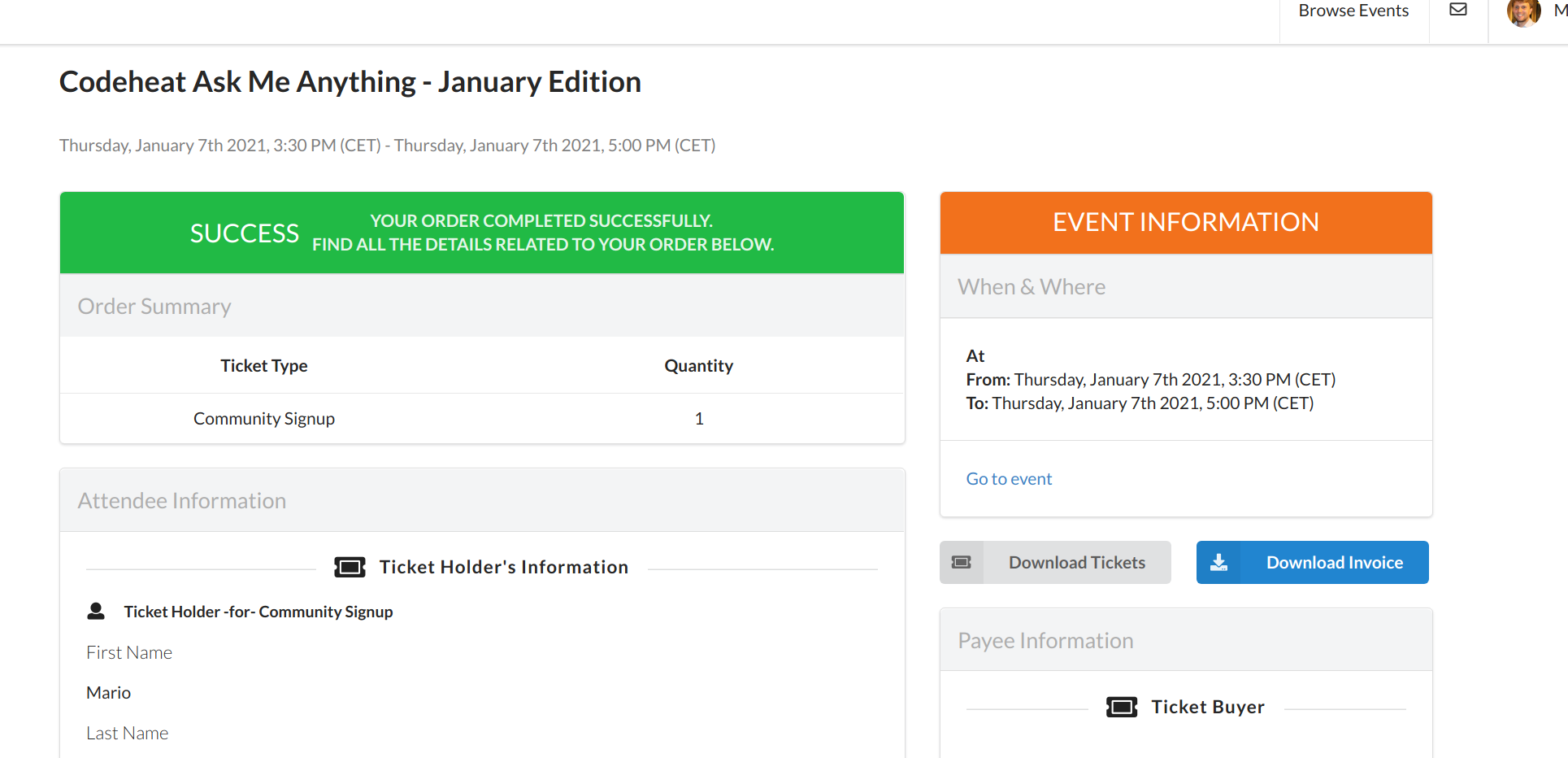The width and height of the screenshot is (1568, 758).
Task: Click the SUCCESS order completed banner
Action: click(482, 233)
